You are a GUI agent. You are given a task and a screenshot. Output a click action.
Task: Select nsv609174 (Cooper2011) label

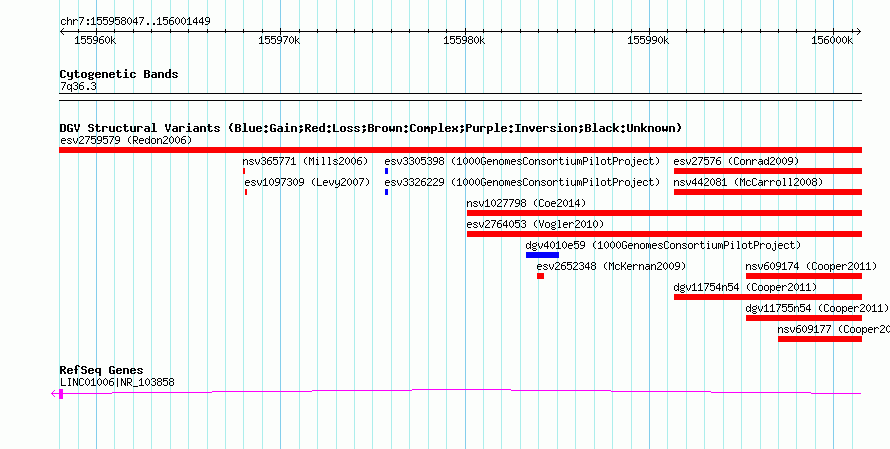pos(811,266)
